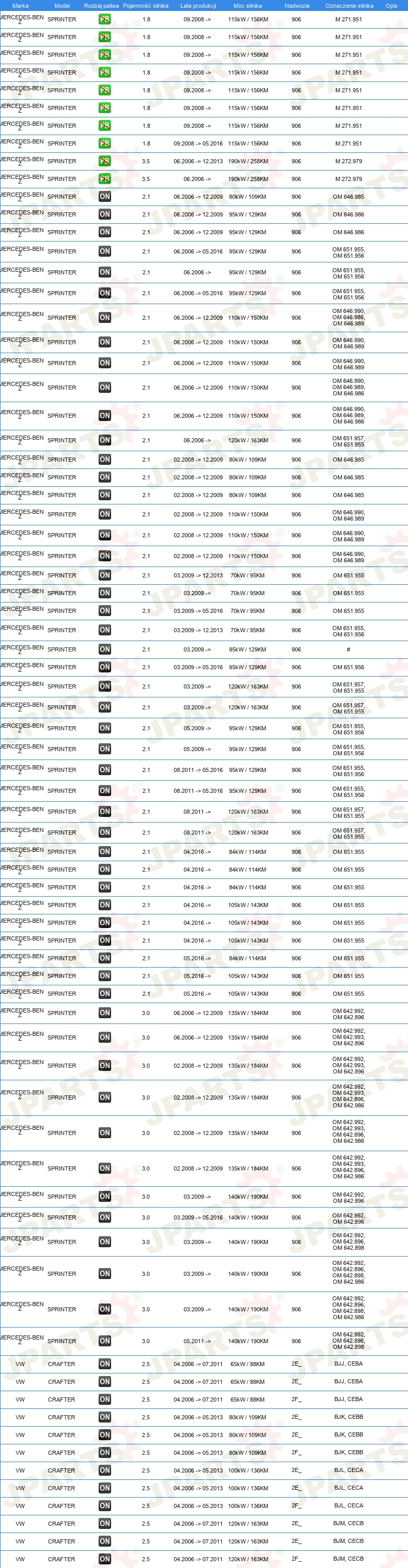Select OM 646.985 in the 06.2006 -> 12.2009 row

point(349,197)
